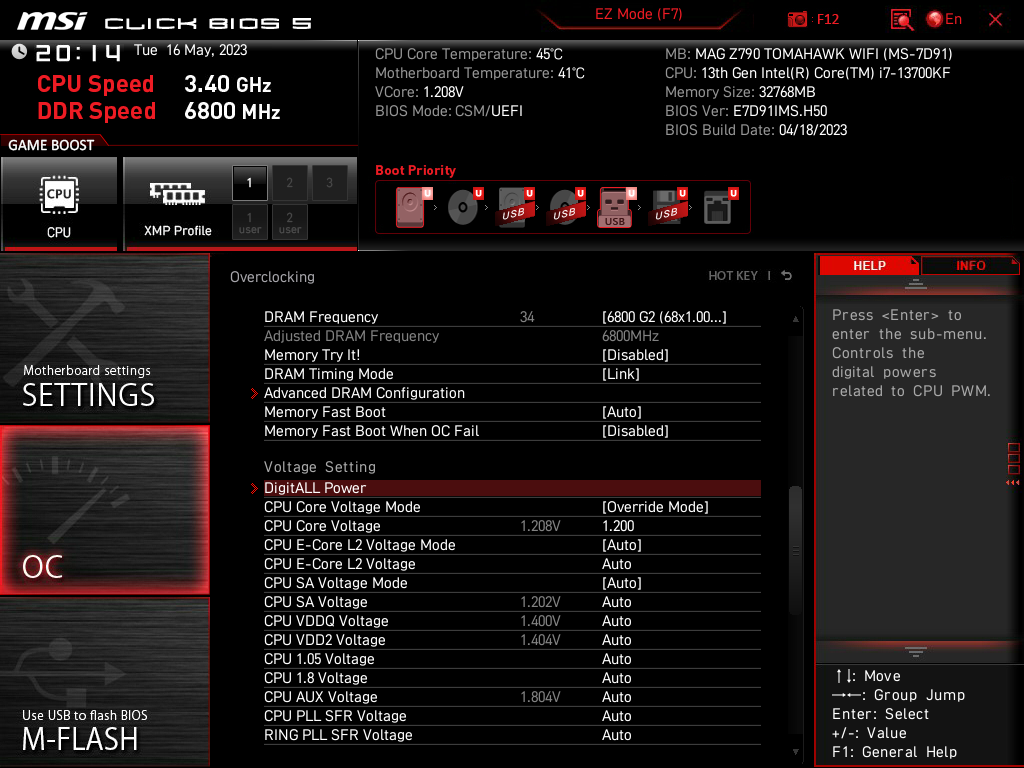This screenshot has width=1024, height=768.
Task: Select the USB hard disk boot icon
Action: tap(515, 207)
